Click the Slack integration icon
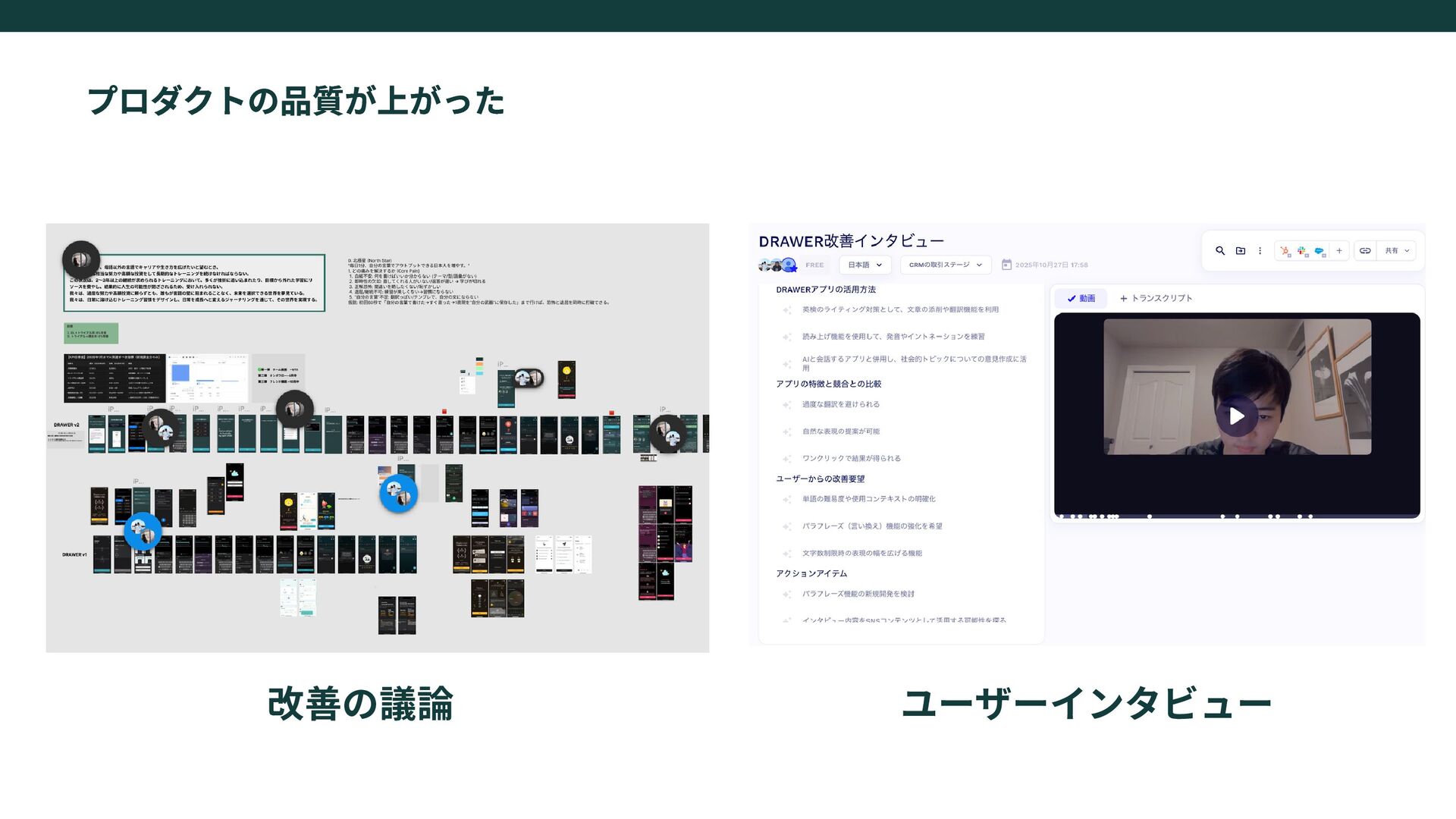 click(1302, 251)
